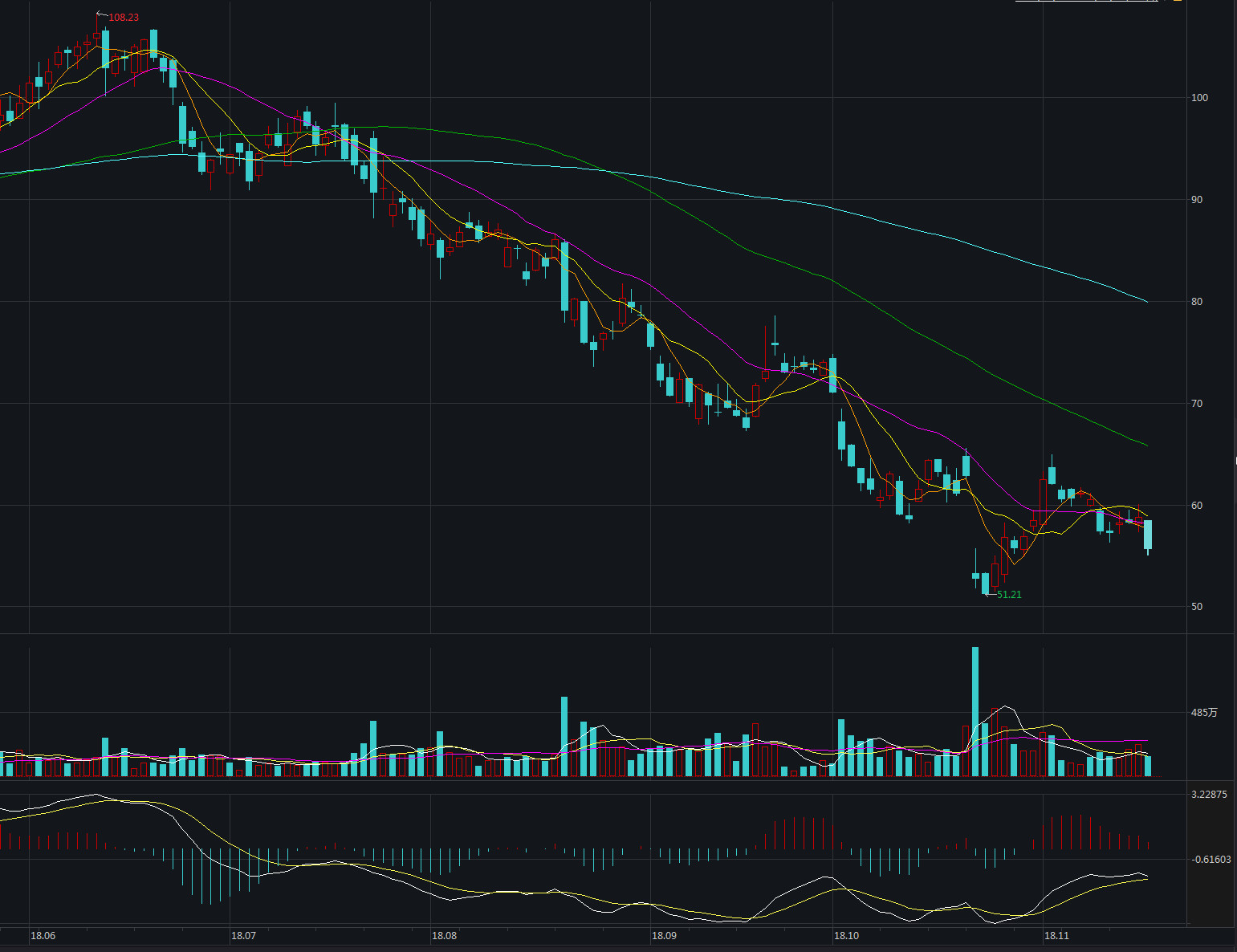Click the 485万 volume axis label
Screen dimensions: 1237x952
(1204, 713)
